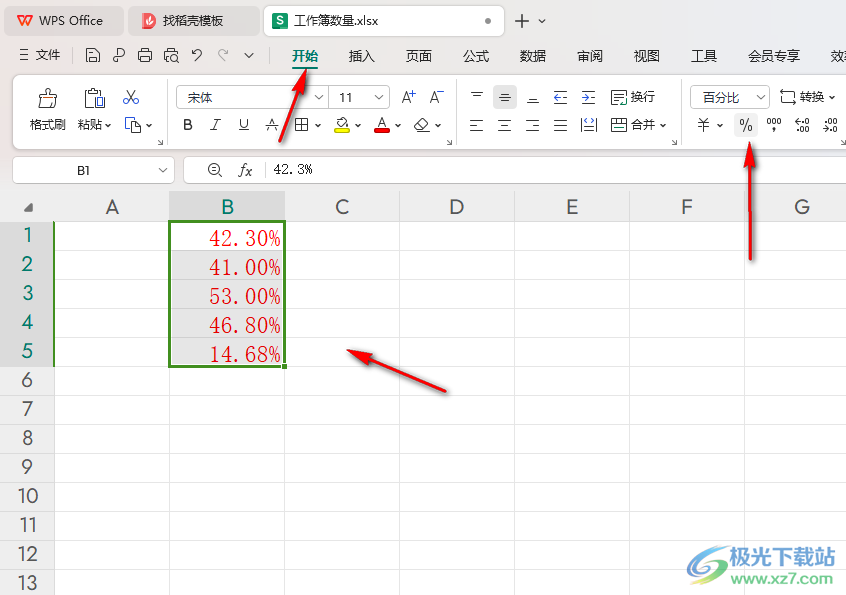Toggle bold formatting
This screenshot has width=846, height=595.
coord(188,125)
